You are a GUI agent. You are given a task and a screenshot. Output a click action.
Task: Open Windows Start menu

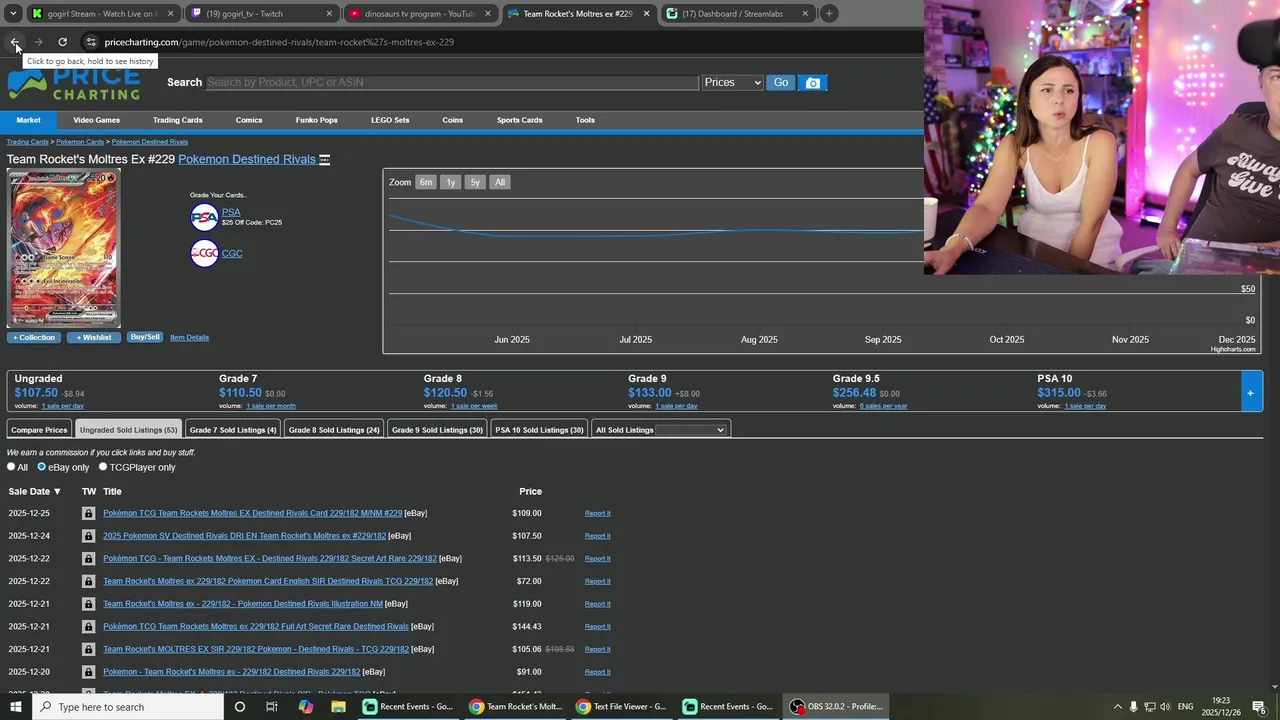(x=15, y=707)
